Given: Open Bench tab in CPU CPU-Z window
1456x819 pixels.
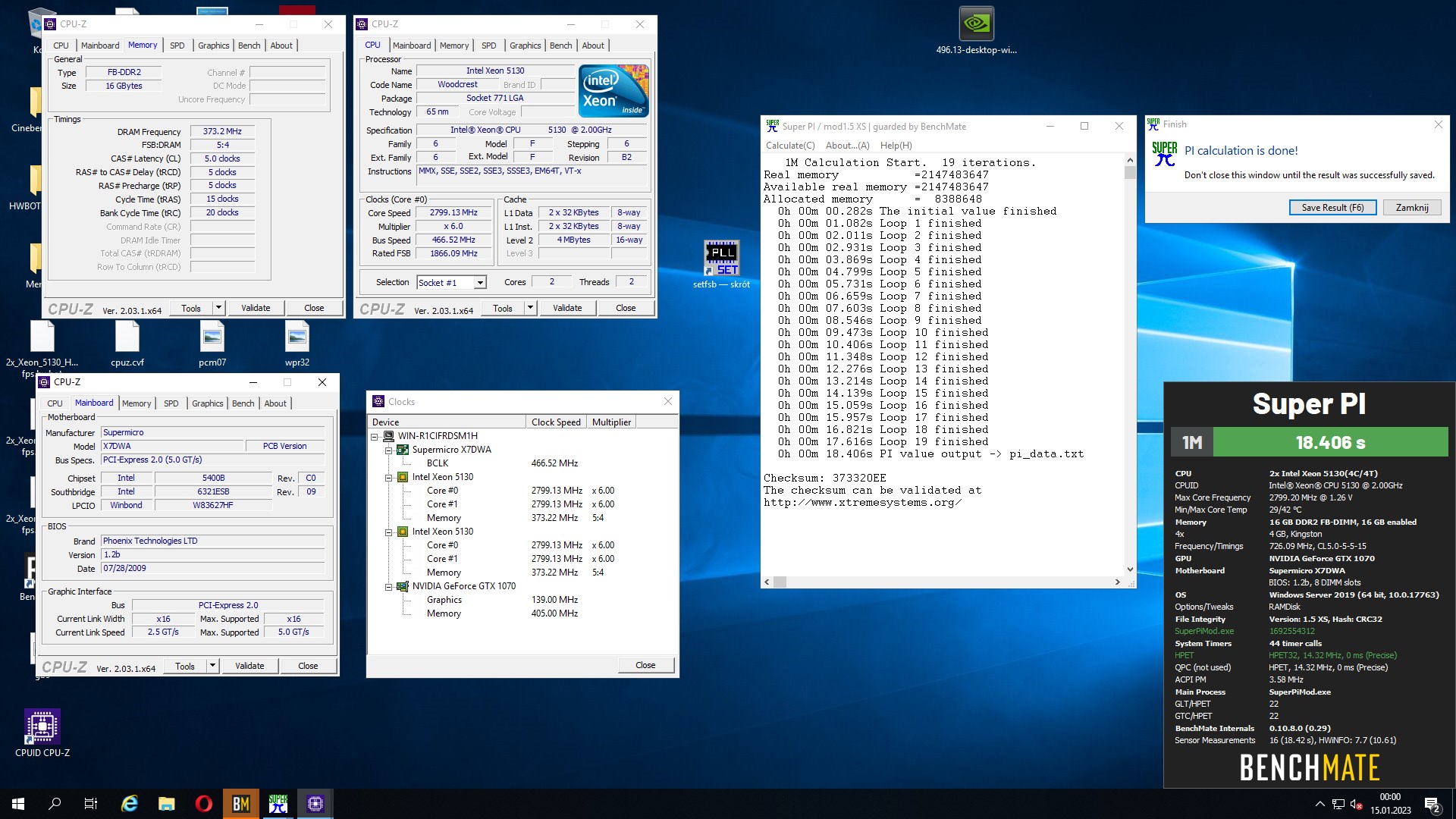Looking at the screenshot, I should [560, 45].
